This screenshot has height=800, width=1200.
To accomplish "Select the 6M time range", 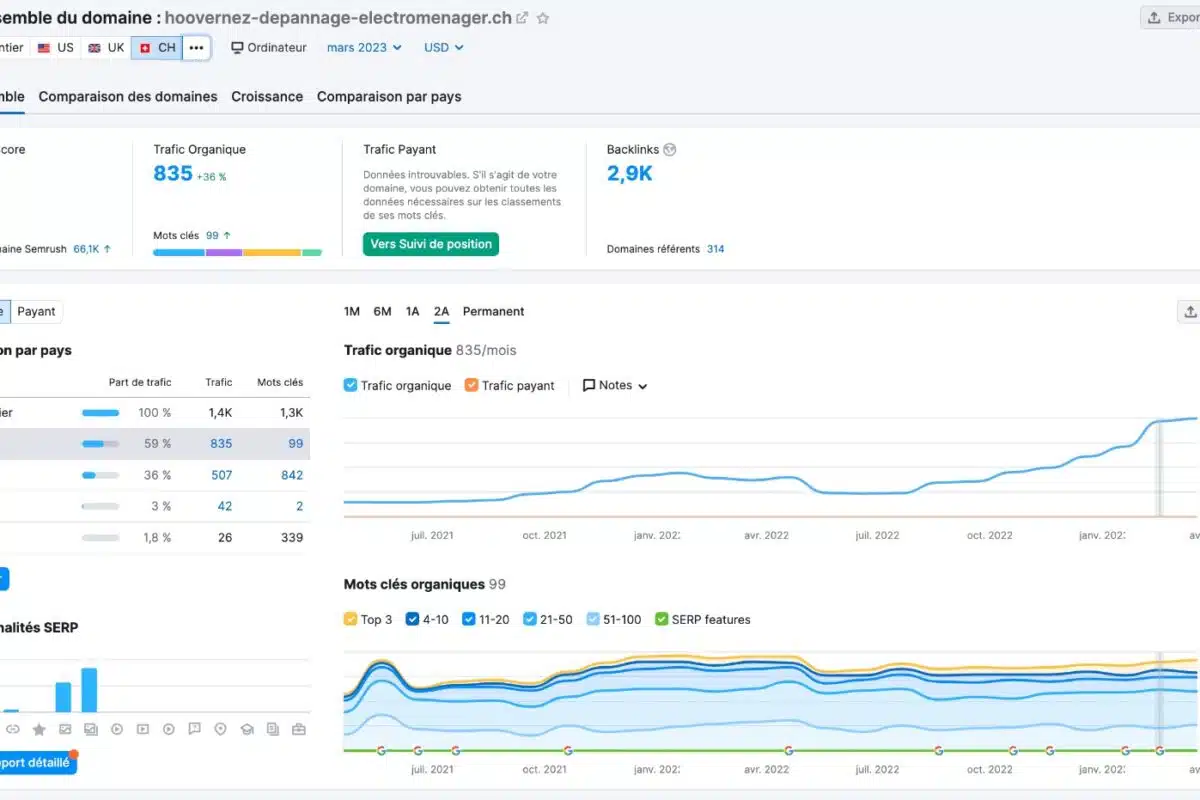I will pyautogui.click(x=382, y=311).
